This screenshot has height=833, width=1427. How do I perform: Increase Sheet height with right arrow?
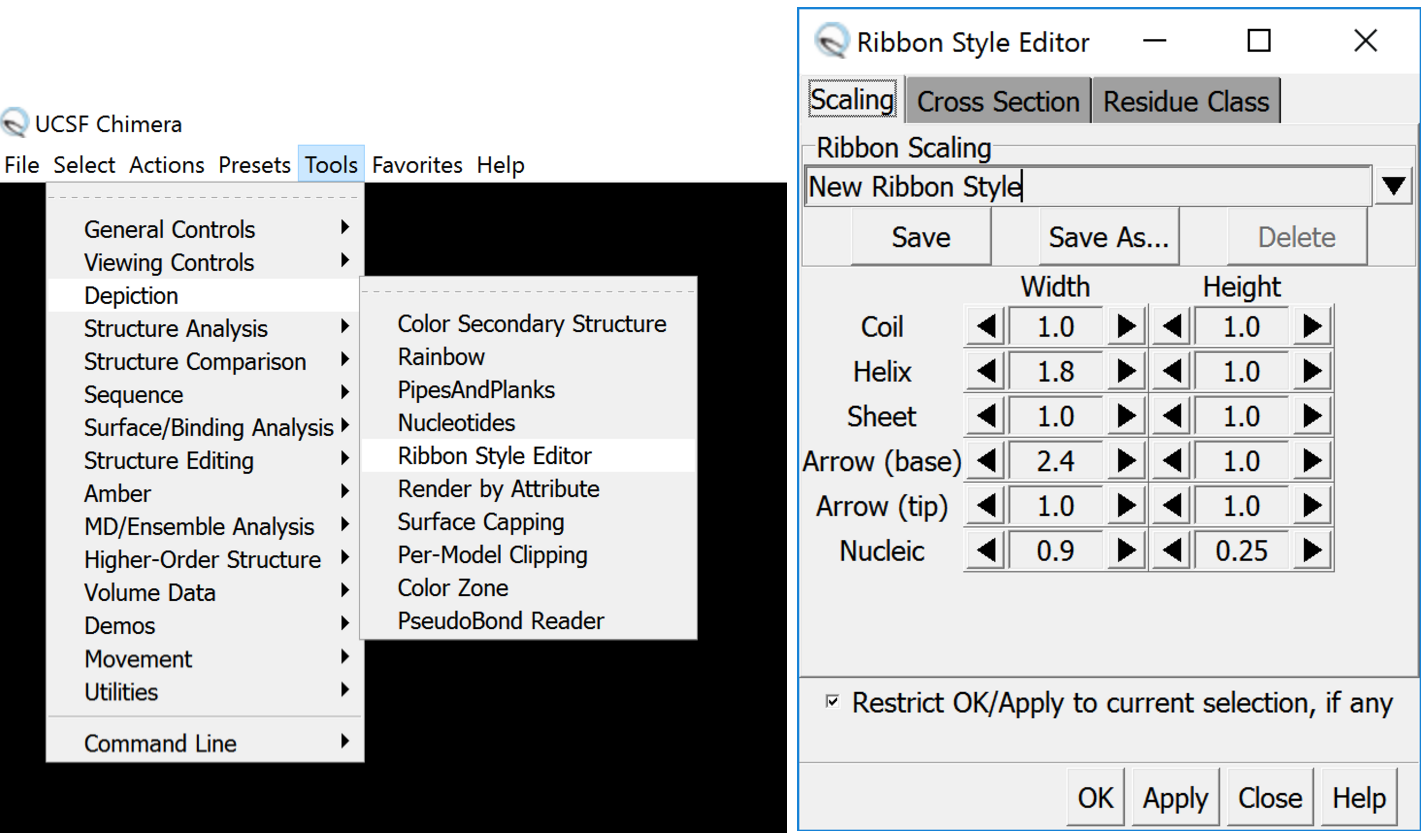(1312, 417)
